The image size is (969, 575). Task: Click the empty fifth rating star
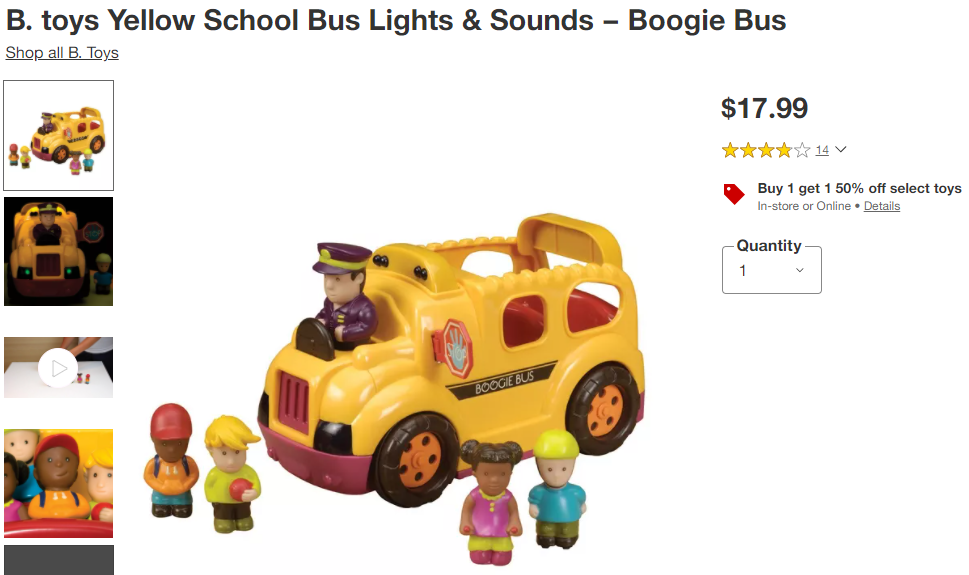coord(802,150)
